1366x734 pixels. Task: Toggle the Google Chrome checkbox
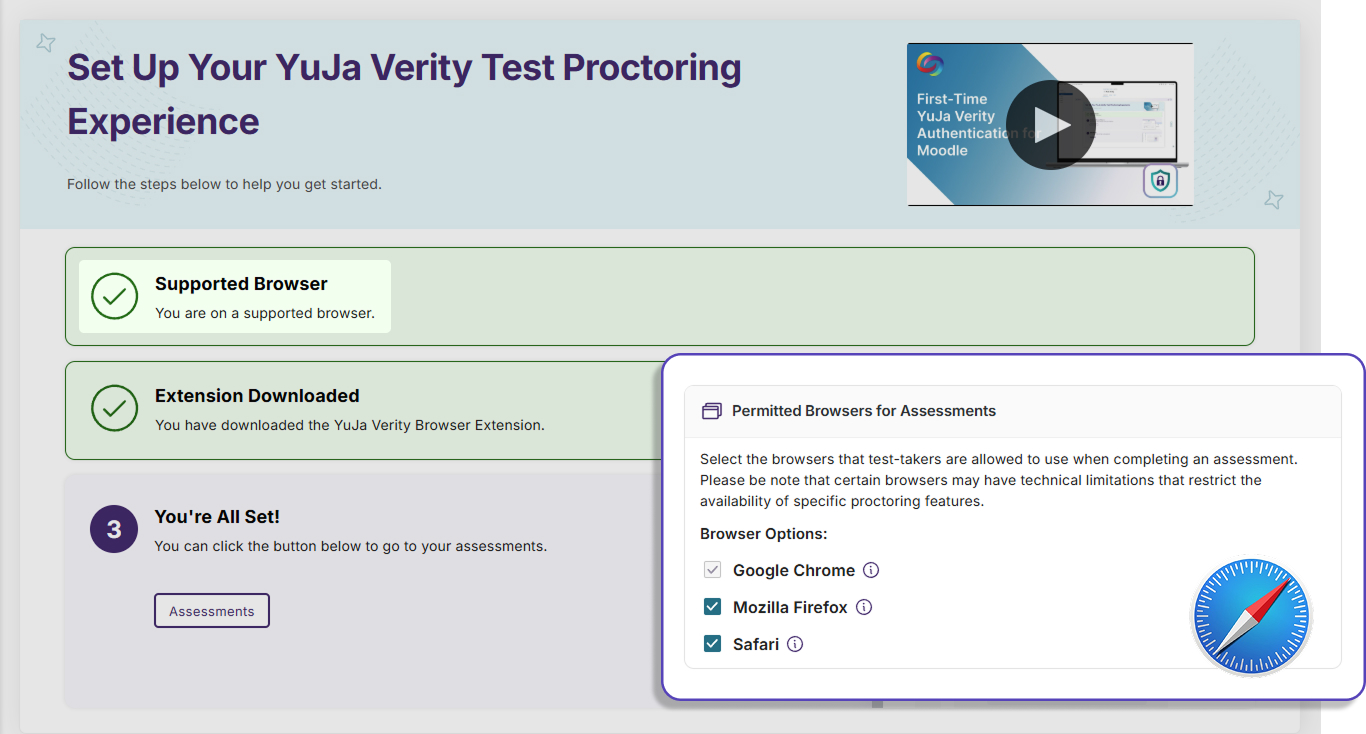coord(712,570)
